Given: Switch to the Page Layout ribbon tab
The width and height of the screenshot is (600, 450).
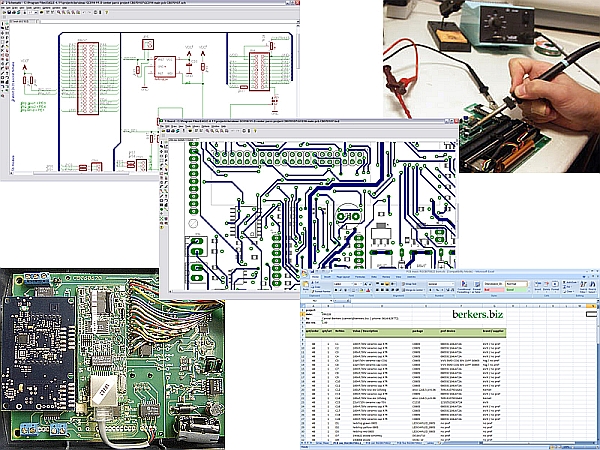Looking at the screenshot, I should pos(343,277).
